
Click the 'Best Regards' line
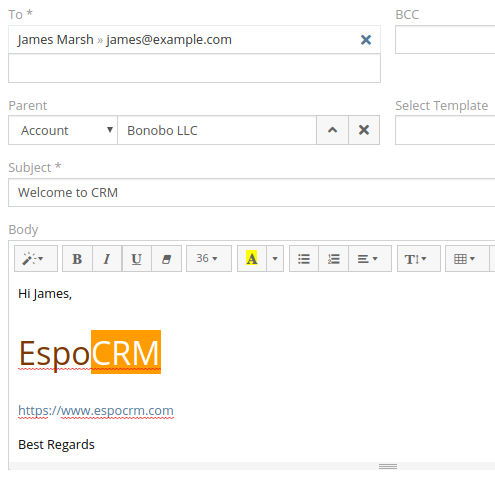coord(56,445)
